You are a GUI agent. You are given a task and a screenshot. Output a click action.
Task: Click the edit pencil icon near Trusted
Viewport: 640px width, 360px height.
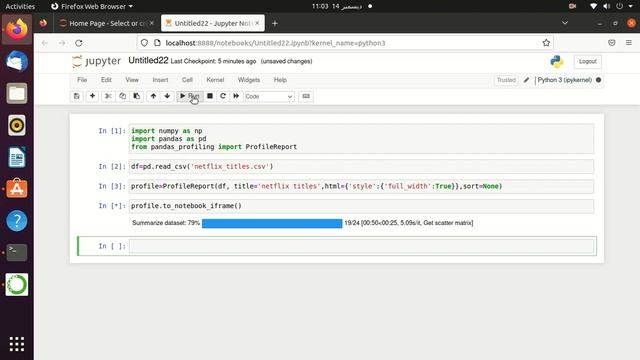(x=527, y=80)
